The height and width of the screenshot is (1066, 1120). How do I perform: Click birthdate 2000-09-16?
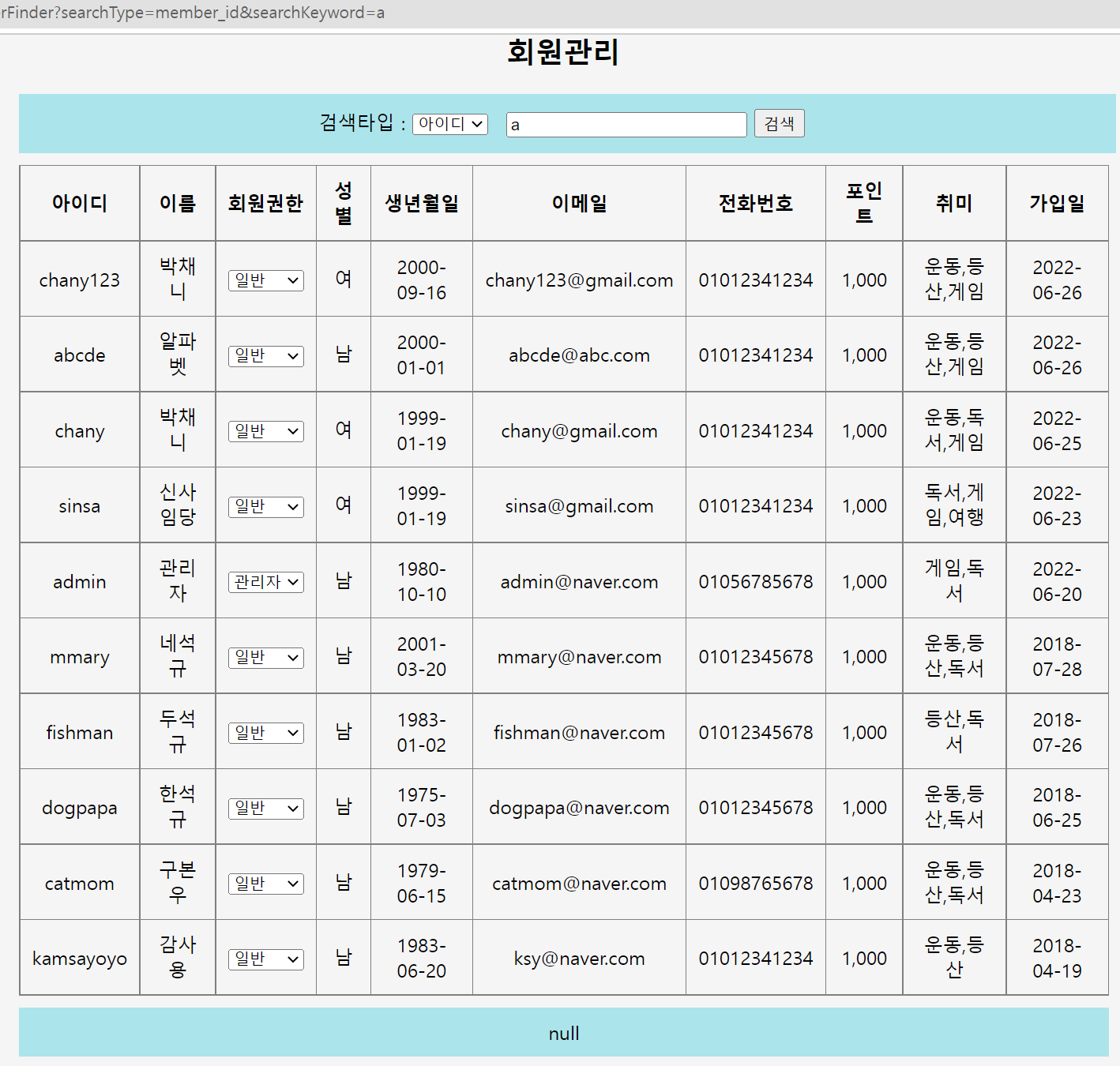[x=422, y=280]
